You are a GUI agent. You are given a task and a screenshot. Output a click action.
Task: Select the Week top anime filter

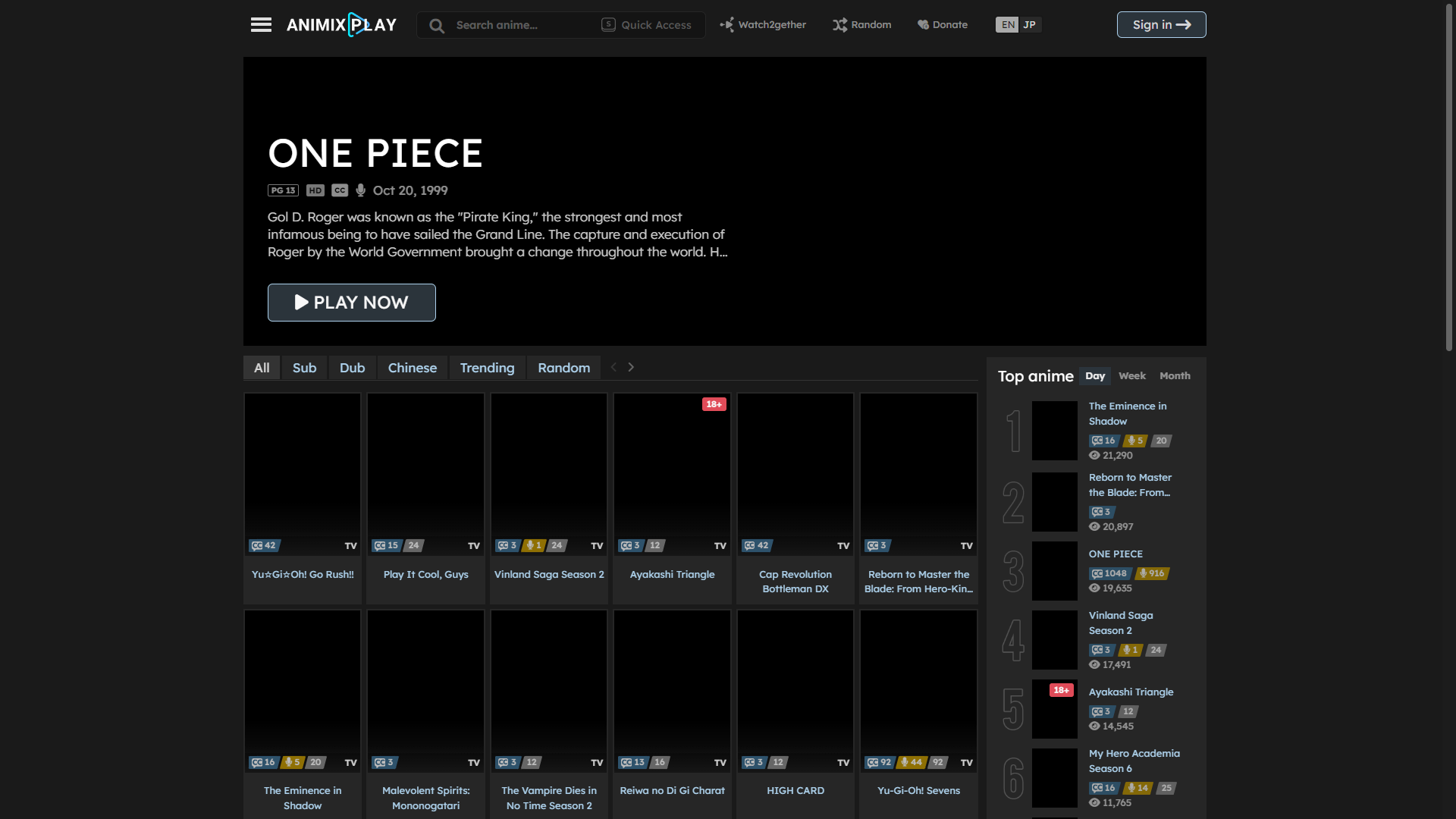click(x=1132, y=375)
